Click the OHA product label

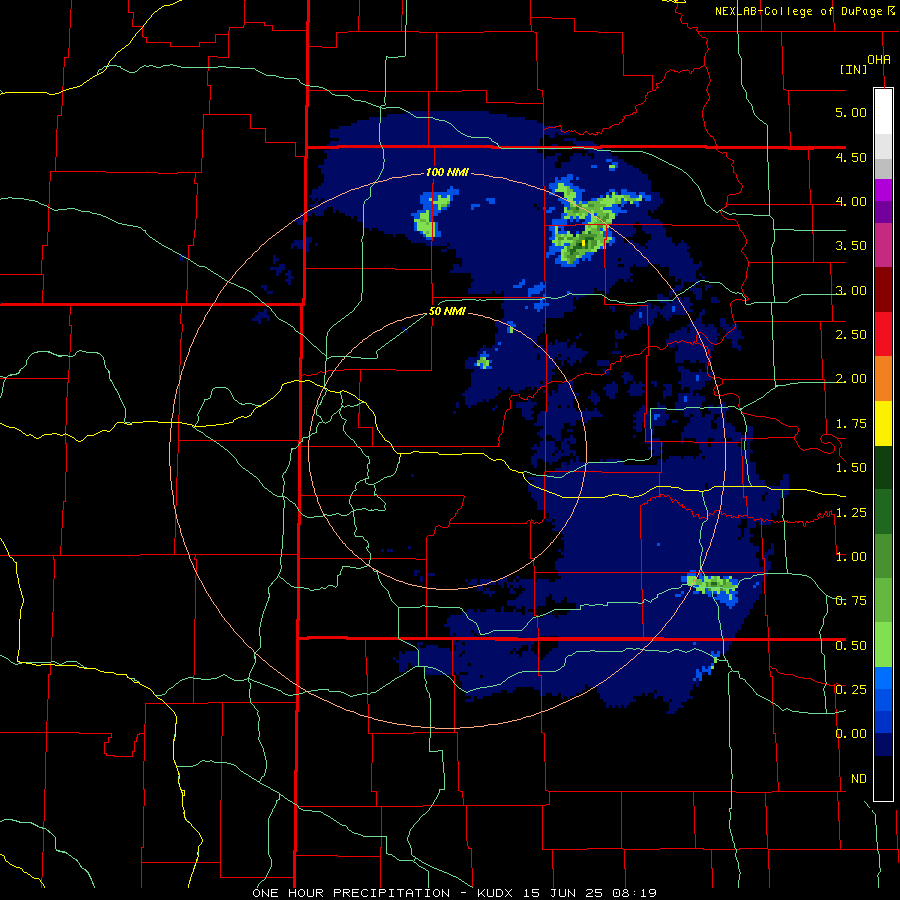(x=879, y=59)
